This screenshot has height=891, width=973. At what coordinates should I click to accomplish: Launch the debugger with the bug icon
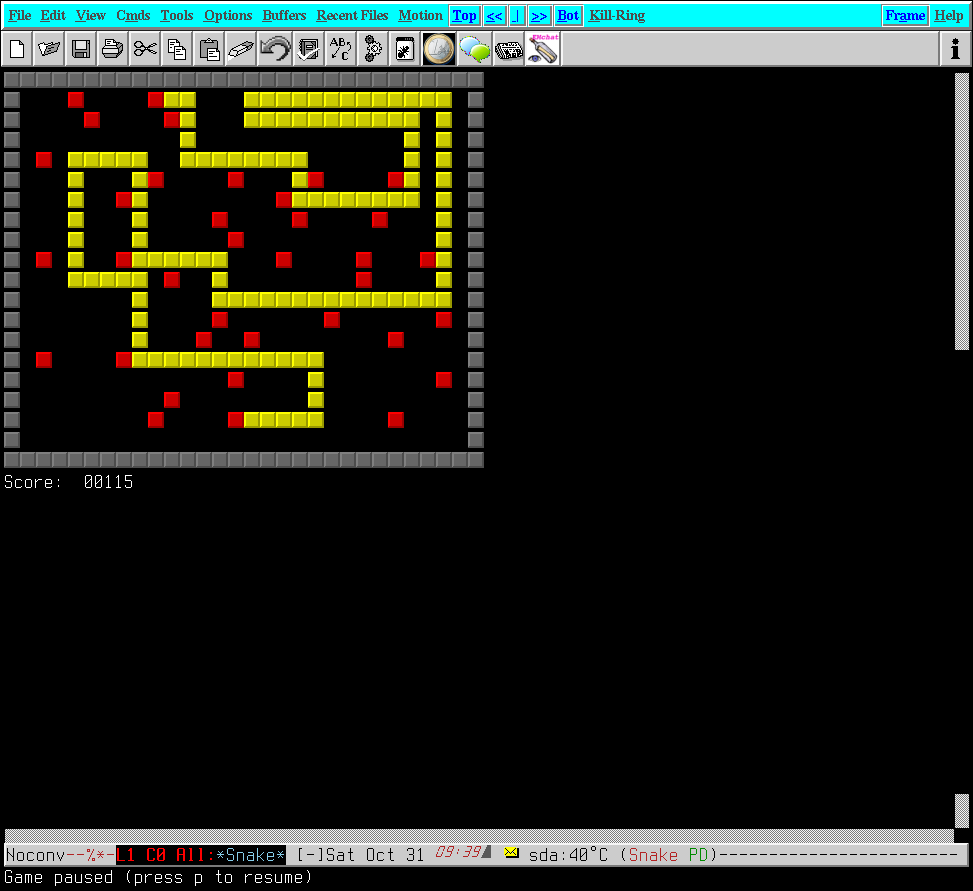(x=405, y=49)
